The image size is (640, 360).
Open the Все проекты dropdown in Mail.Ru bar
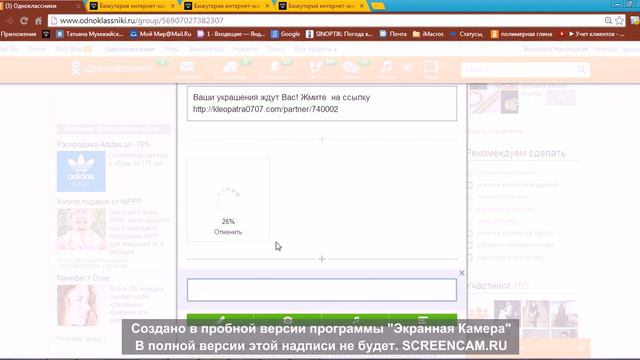pos(316,49)
